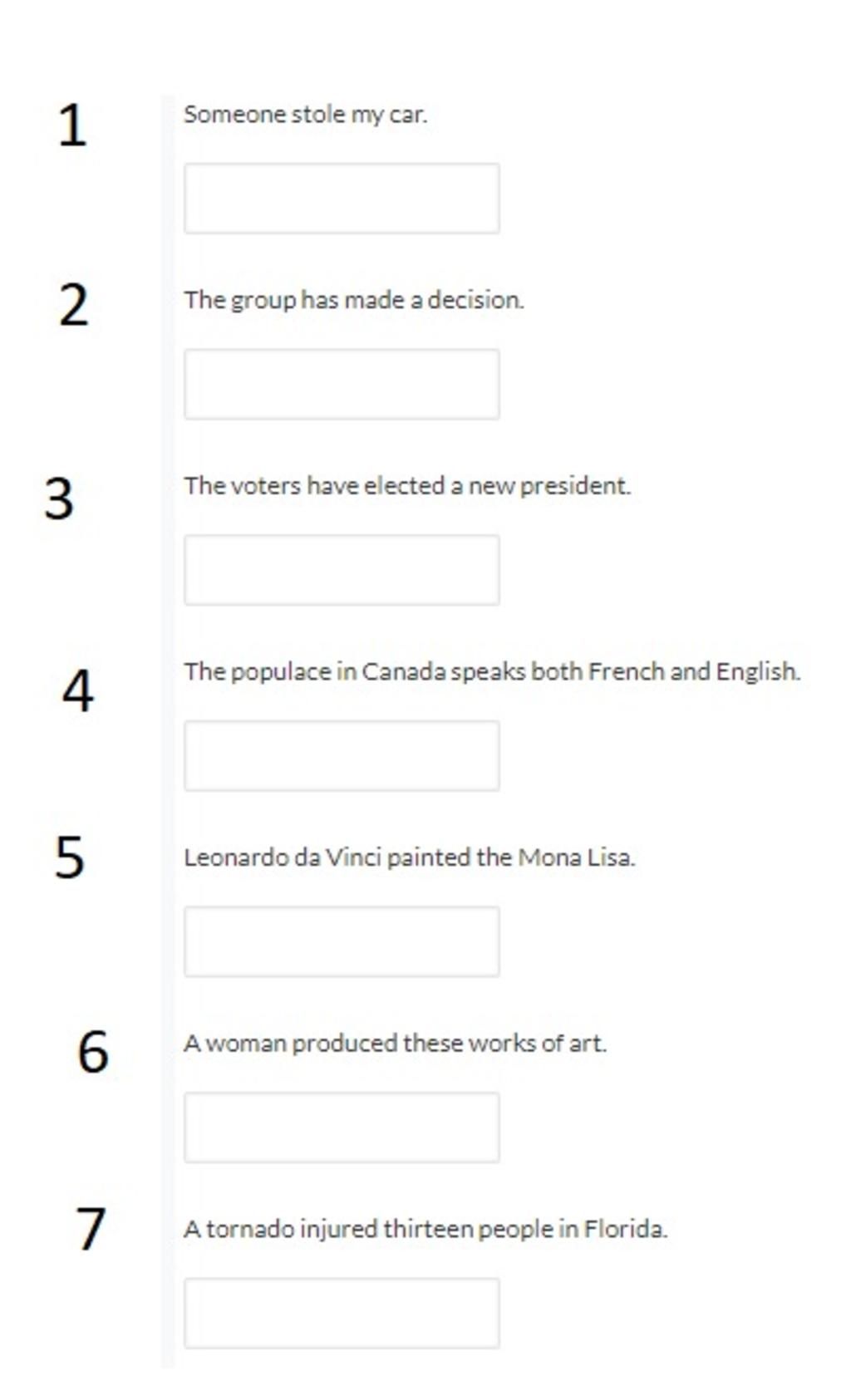This screenshot has width=851, height=1400.
Task: Click the question number 2 label
Action: [74, 304]
